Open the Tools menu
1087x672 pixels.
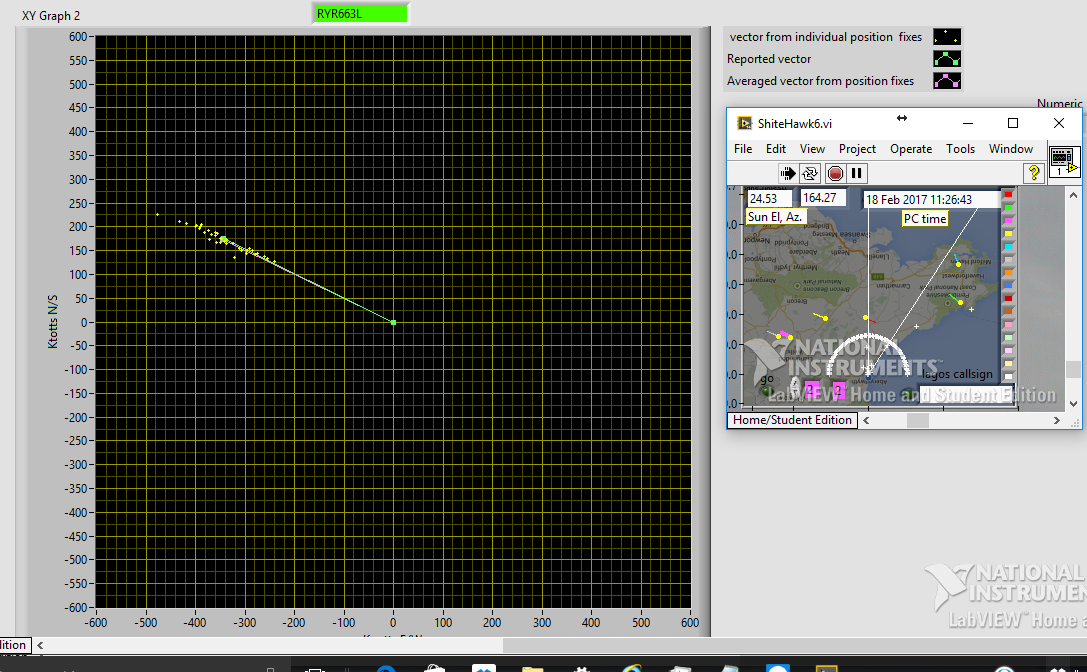[960, 149]
